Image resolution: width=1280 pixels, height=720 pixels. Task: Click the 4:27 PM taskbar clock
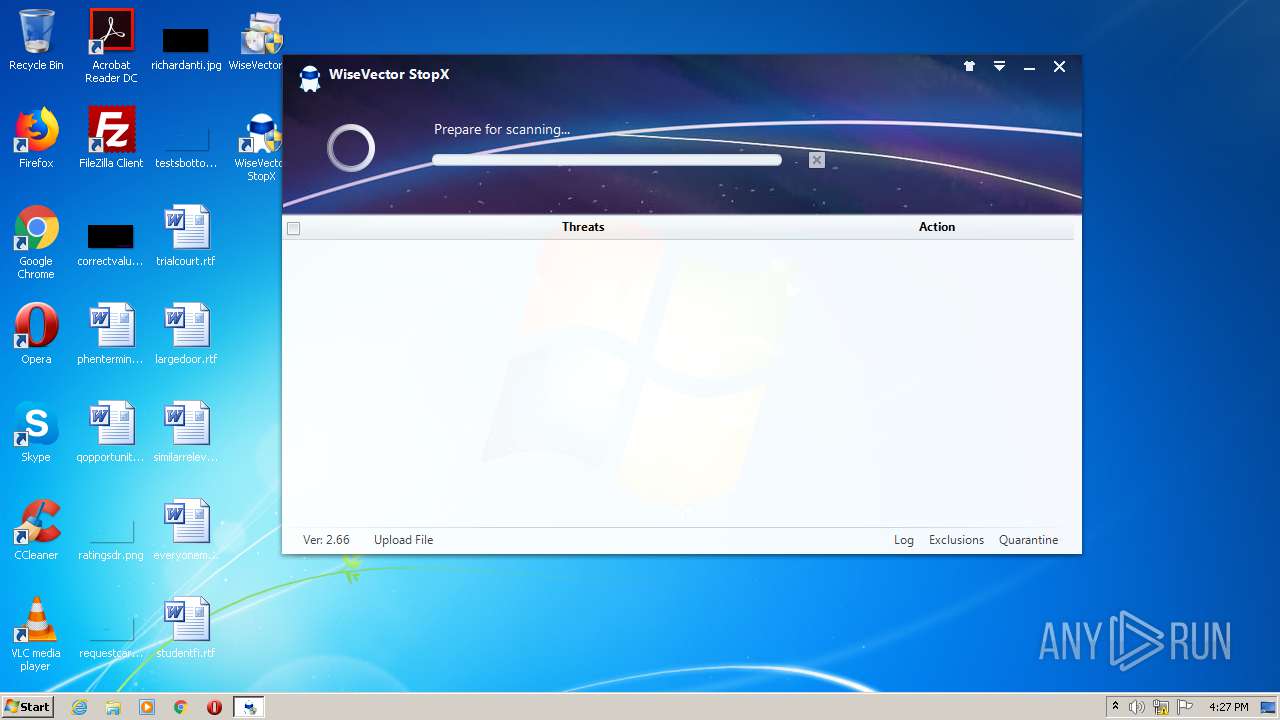[1229, 707]
